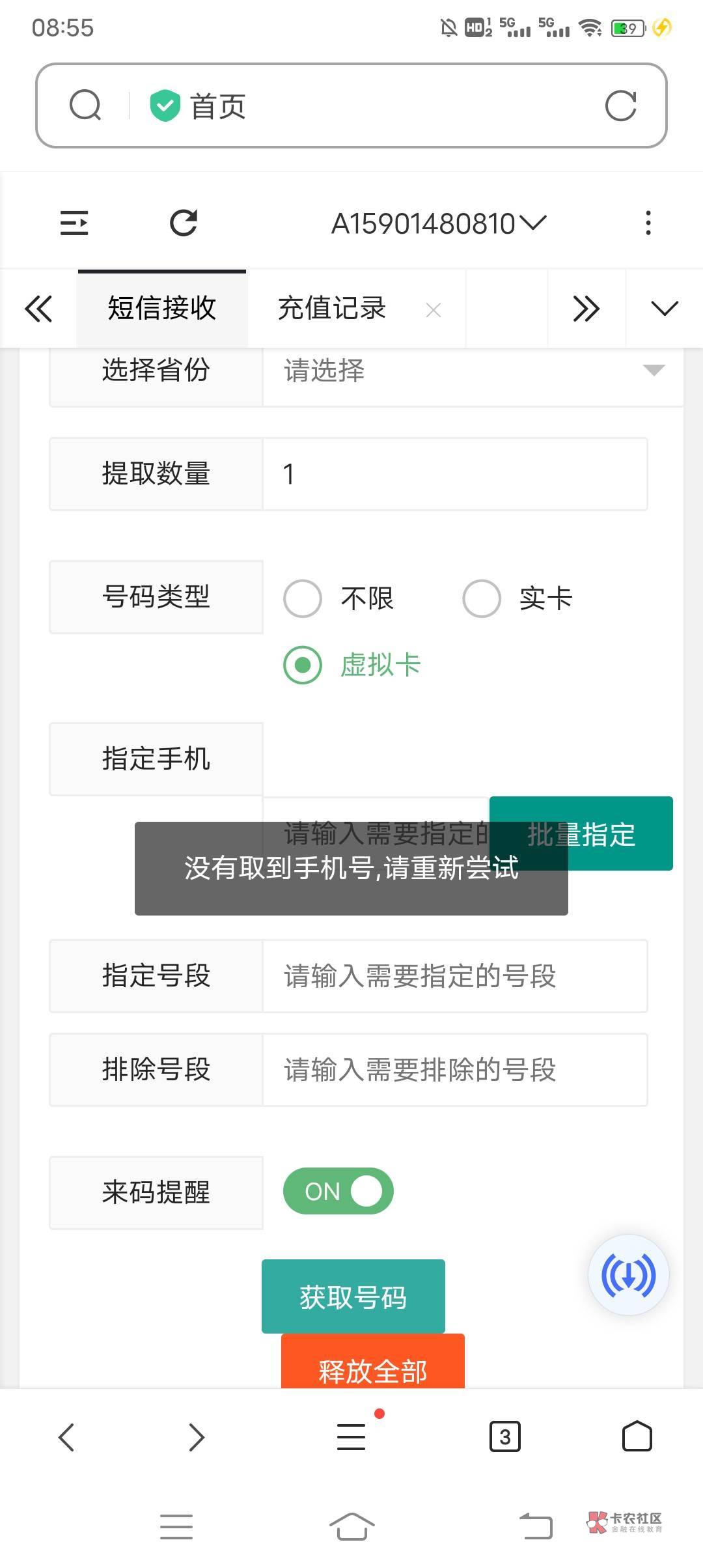Tap the search magnifier icon in address bar
This screenshot has height=1568, width=703.
(x=85, y=105)
